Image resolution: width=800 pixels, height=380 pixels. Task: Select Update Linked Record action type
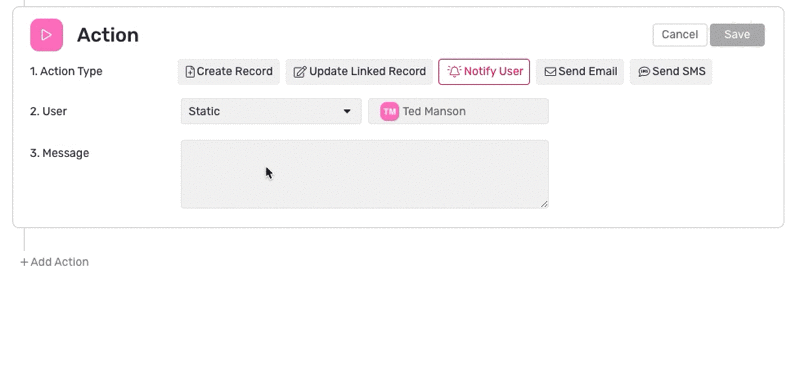359,72
